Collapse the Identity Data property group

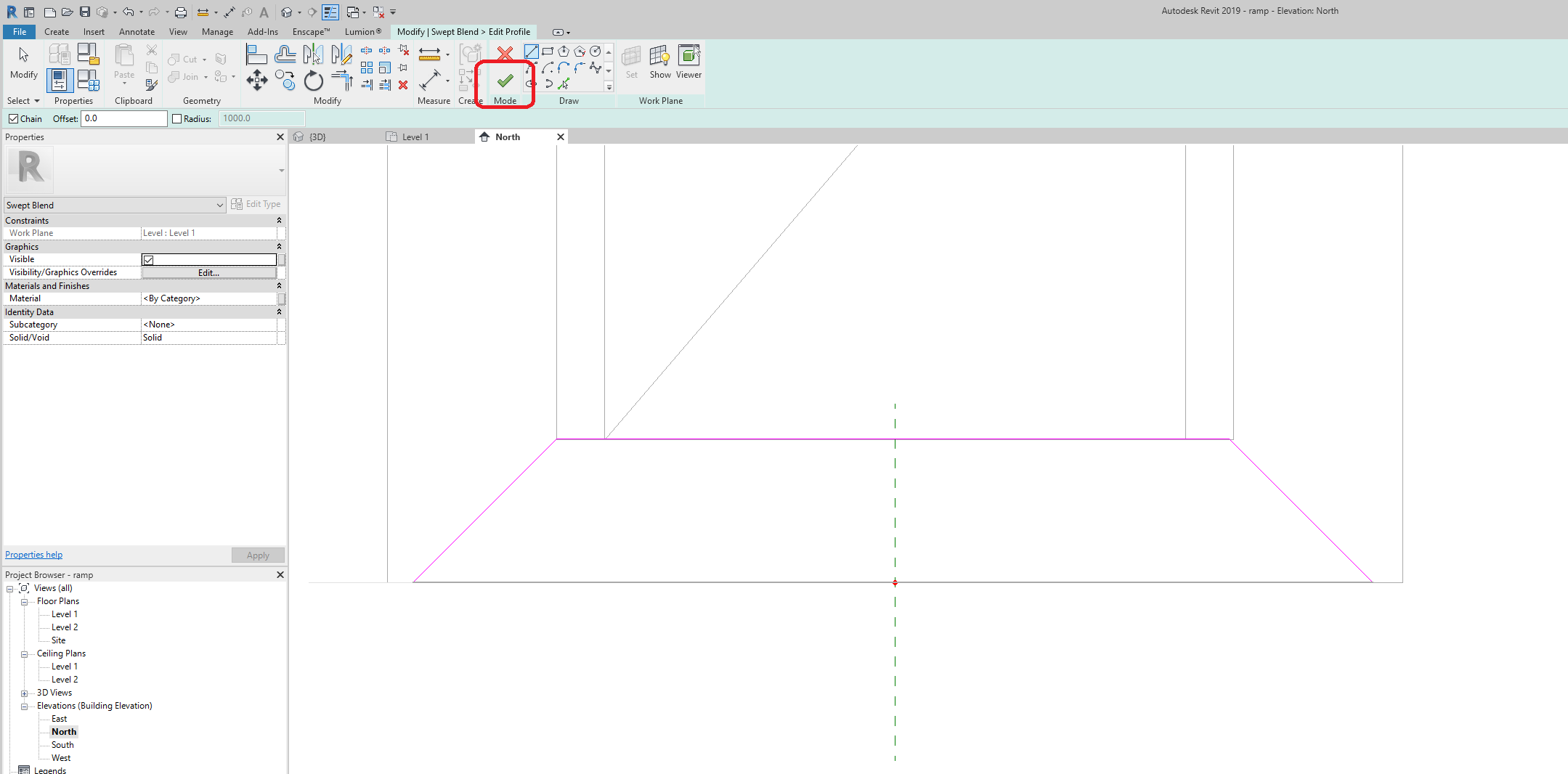(x=279, y=312)
